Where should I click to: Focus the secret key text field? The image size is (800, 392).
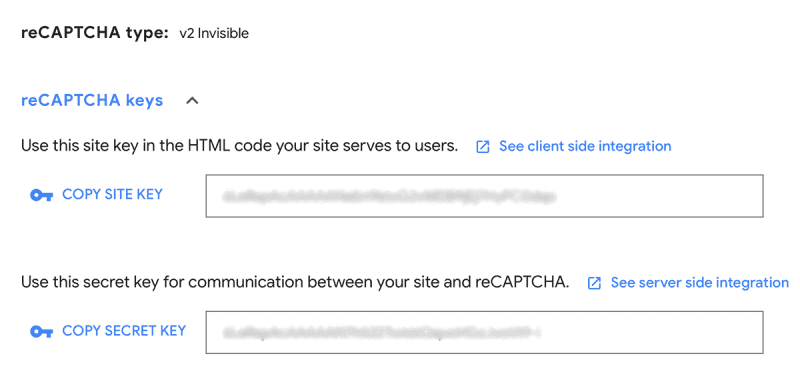tap(484, 332)
